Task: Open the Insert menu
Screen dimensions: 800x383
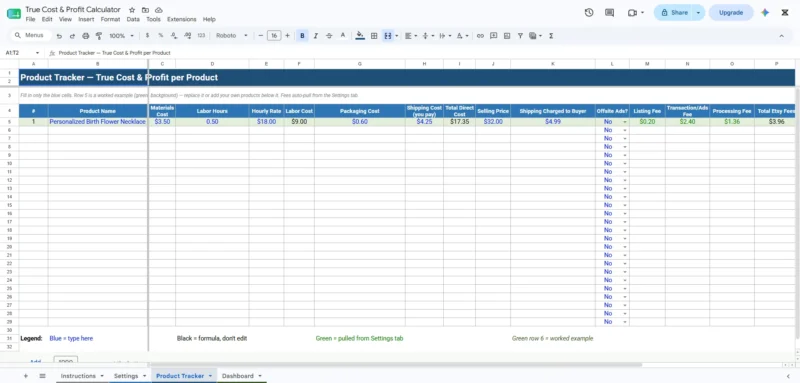Action: [86, 19]
